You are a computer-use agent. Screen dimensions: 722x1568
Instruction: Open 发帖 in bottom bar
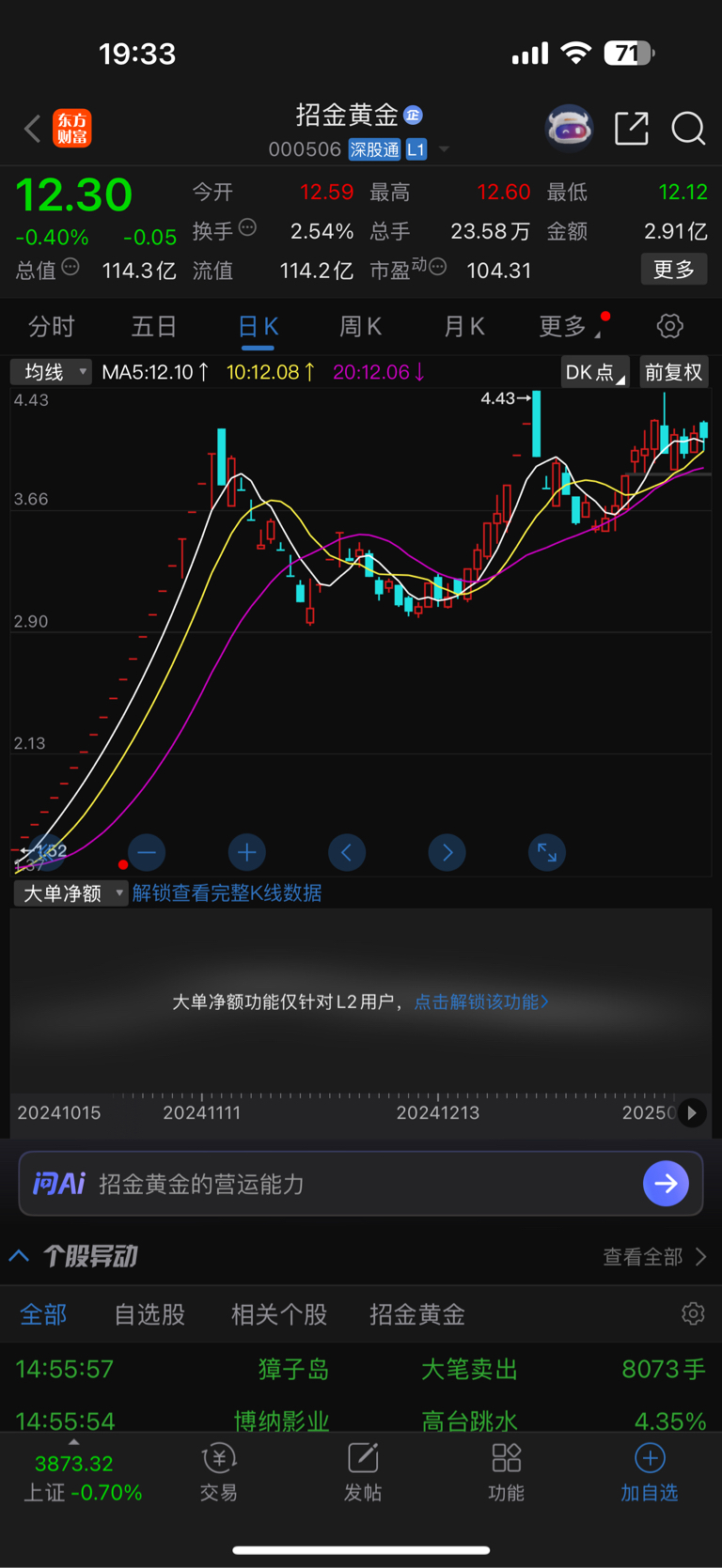pyautogui.click(x=363, y=1473)
